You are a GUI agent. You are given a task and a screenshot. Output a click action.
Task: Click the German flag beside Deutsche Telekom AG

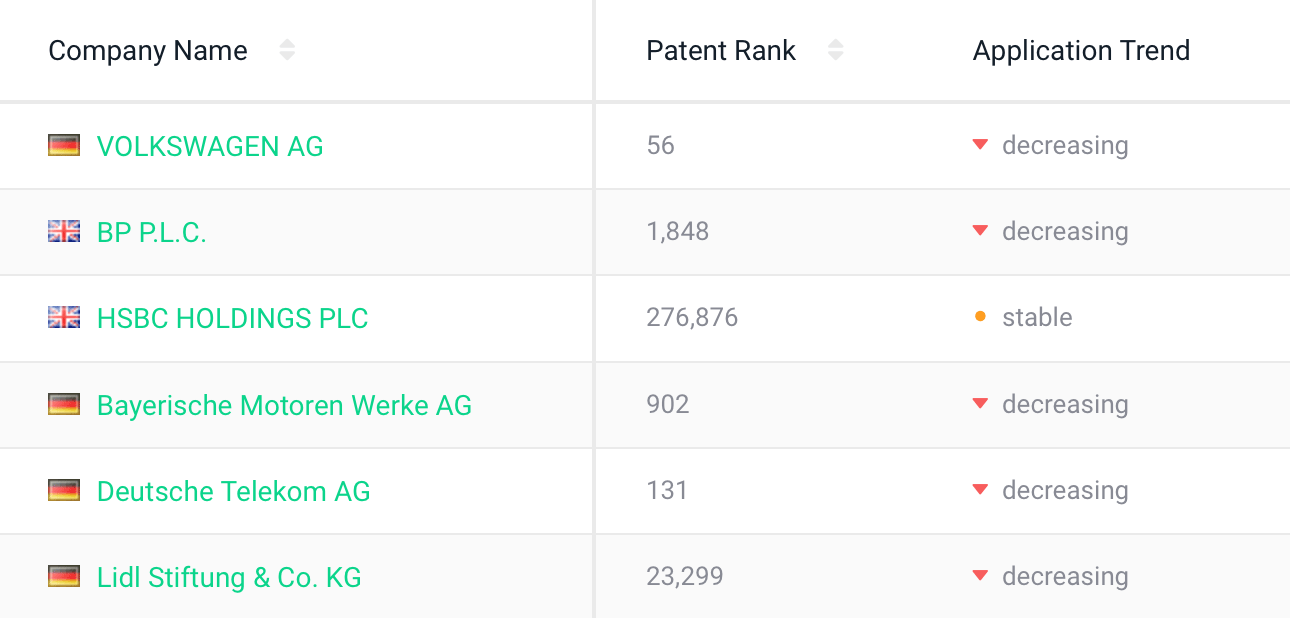click(64, 491)
